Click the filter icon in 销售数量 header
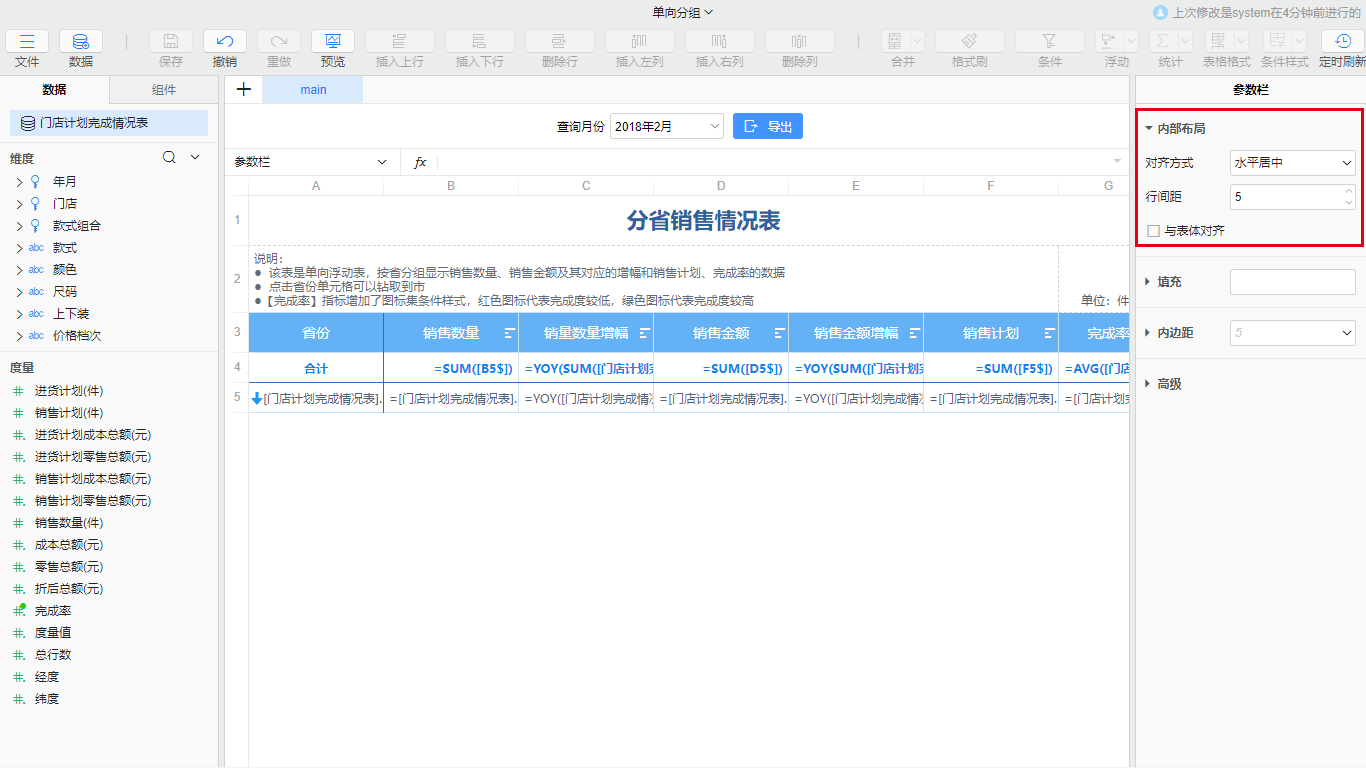Viewport: 1366px width, 768px height. [509, 333]
